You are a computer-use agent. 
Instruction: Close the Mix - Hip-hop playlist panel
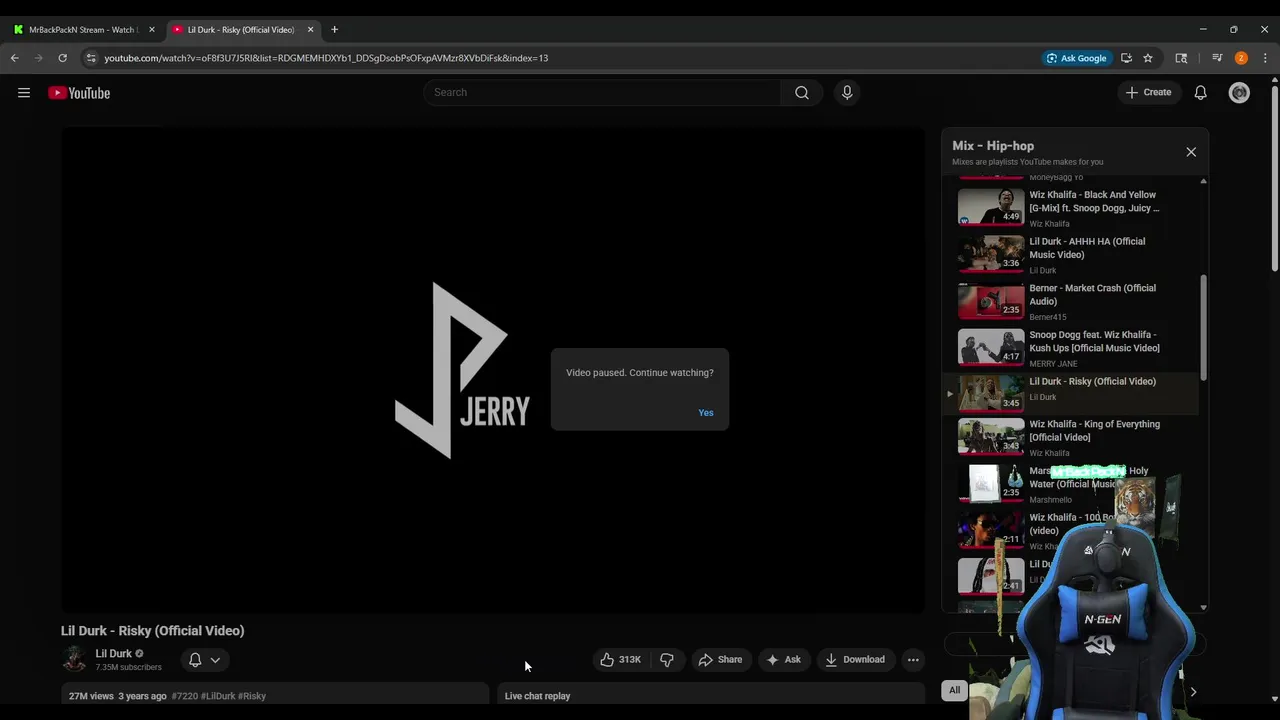[x=1191, y=152]
